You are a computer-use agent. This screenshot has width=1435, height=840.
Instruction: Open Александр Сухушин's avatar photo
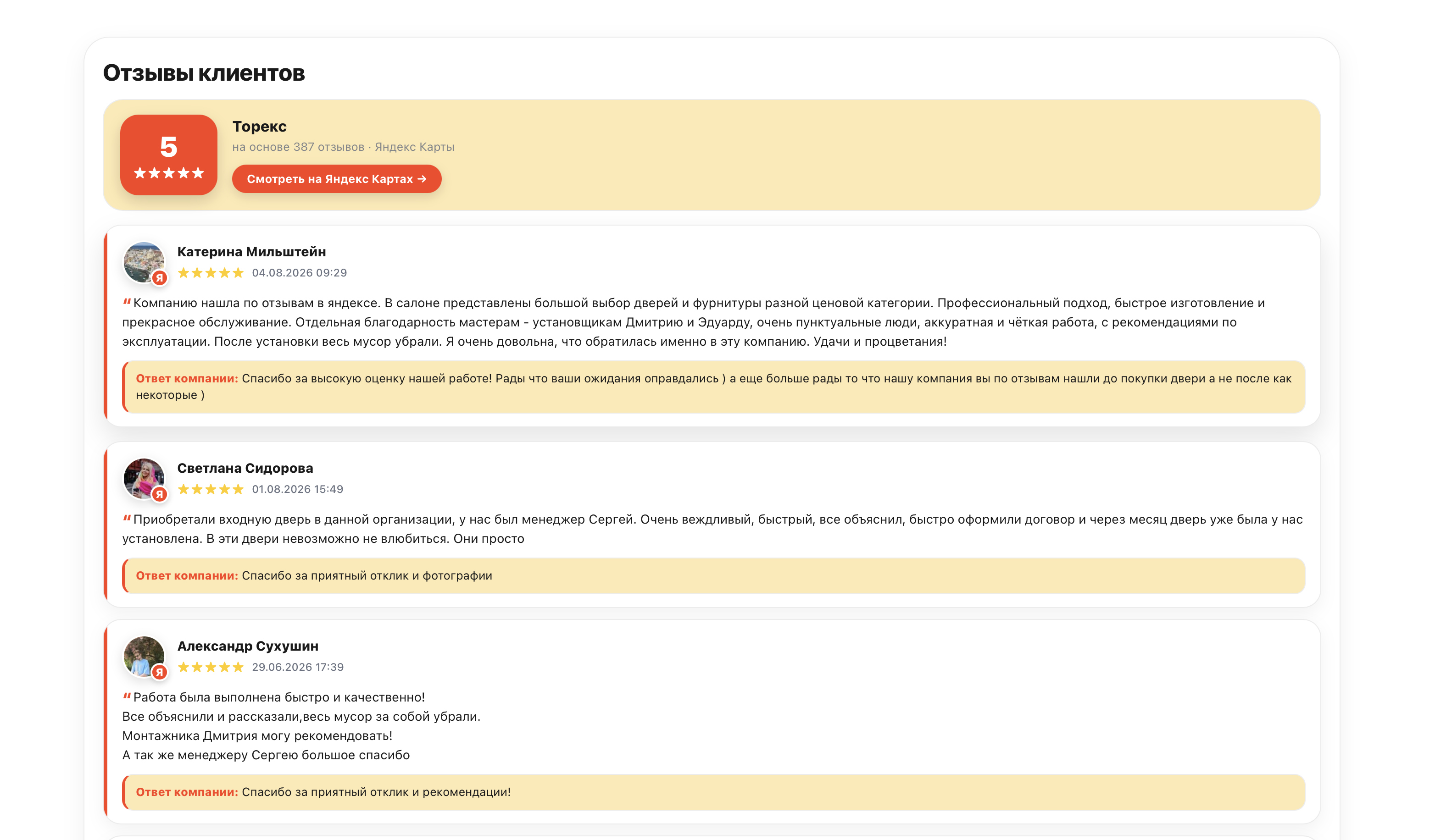pos(144,657)
